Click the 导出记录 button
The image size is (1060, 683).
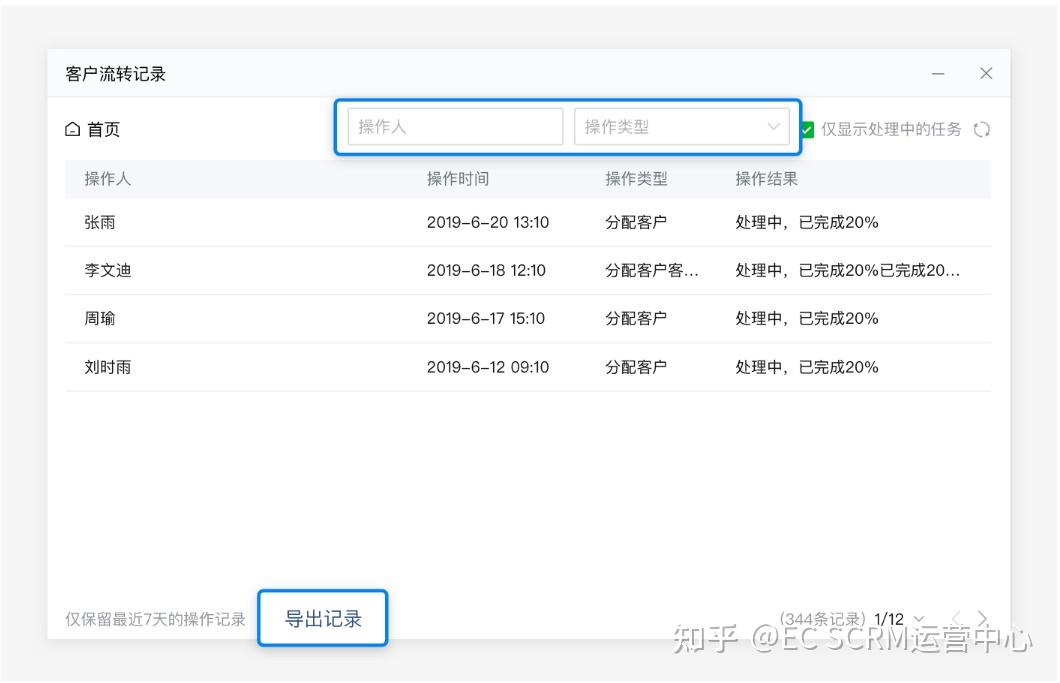click(322, 619)
